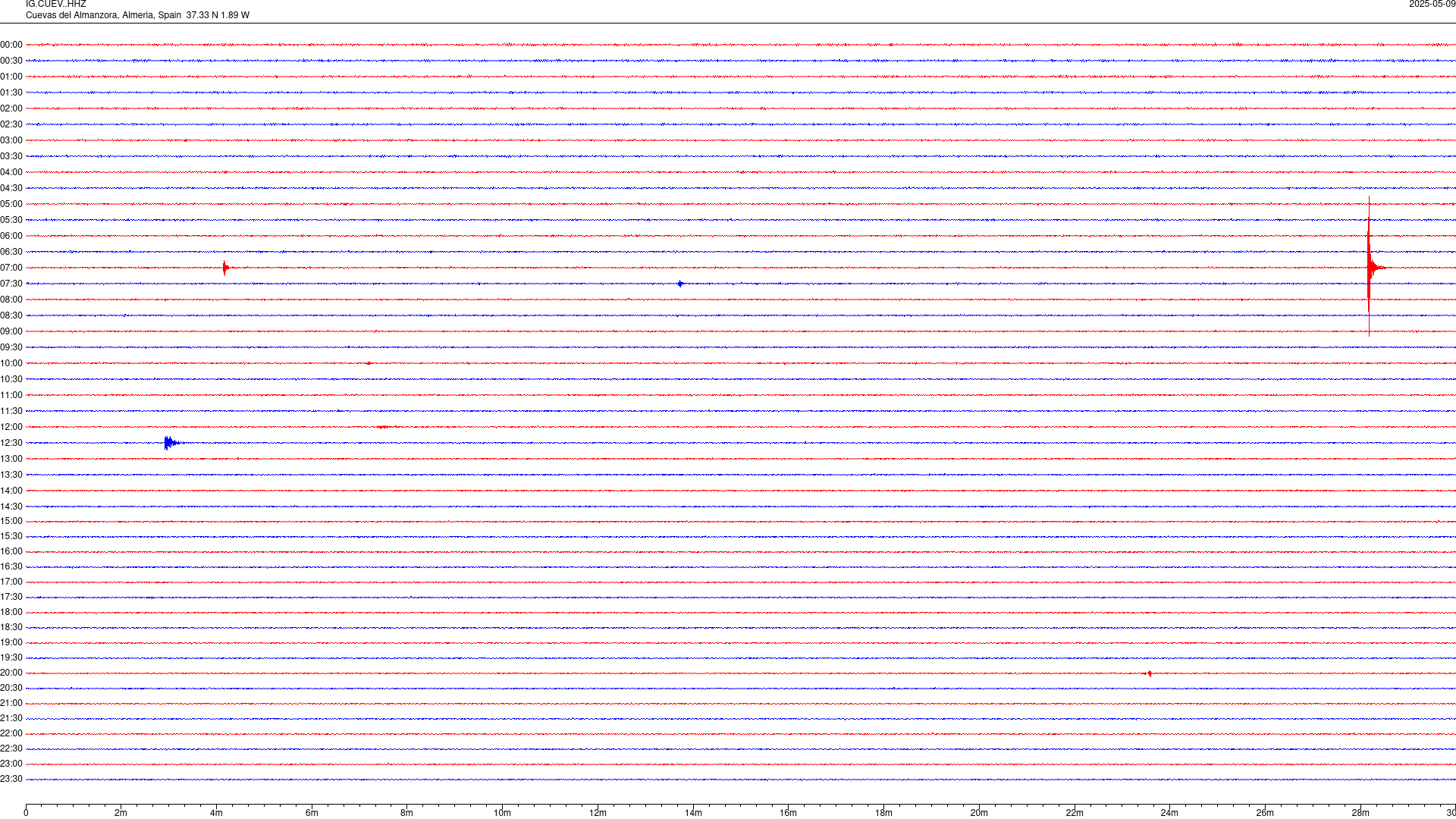Select the 12:00 trace time label
Viewport: 1456px width, 819px height.
11,427
